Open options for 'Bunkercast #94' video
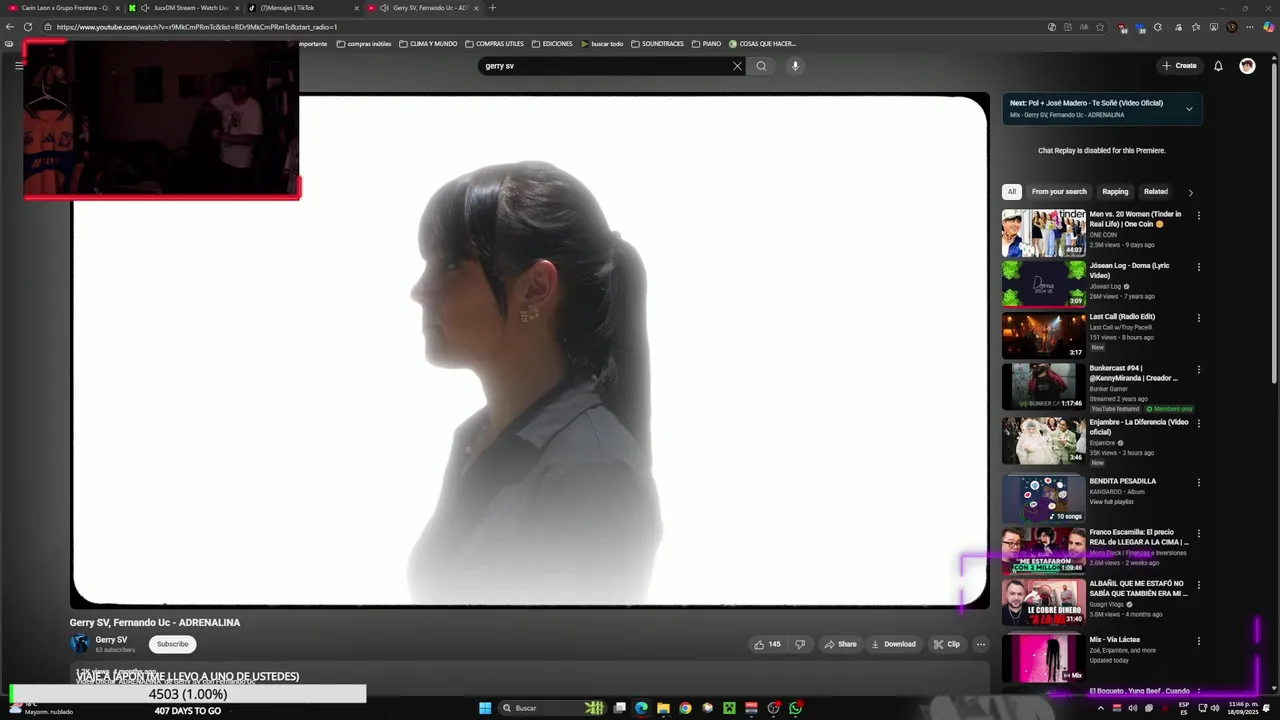The height and width of the screenshot is (720, 1280). pos(1198,369)
